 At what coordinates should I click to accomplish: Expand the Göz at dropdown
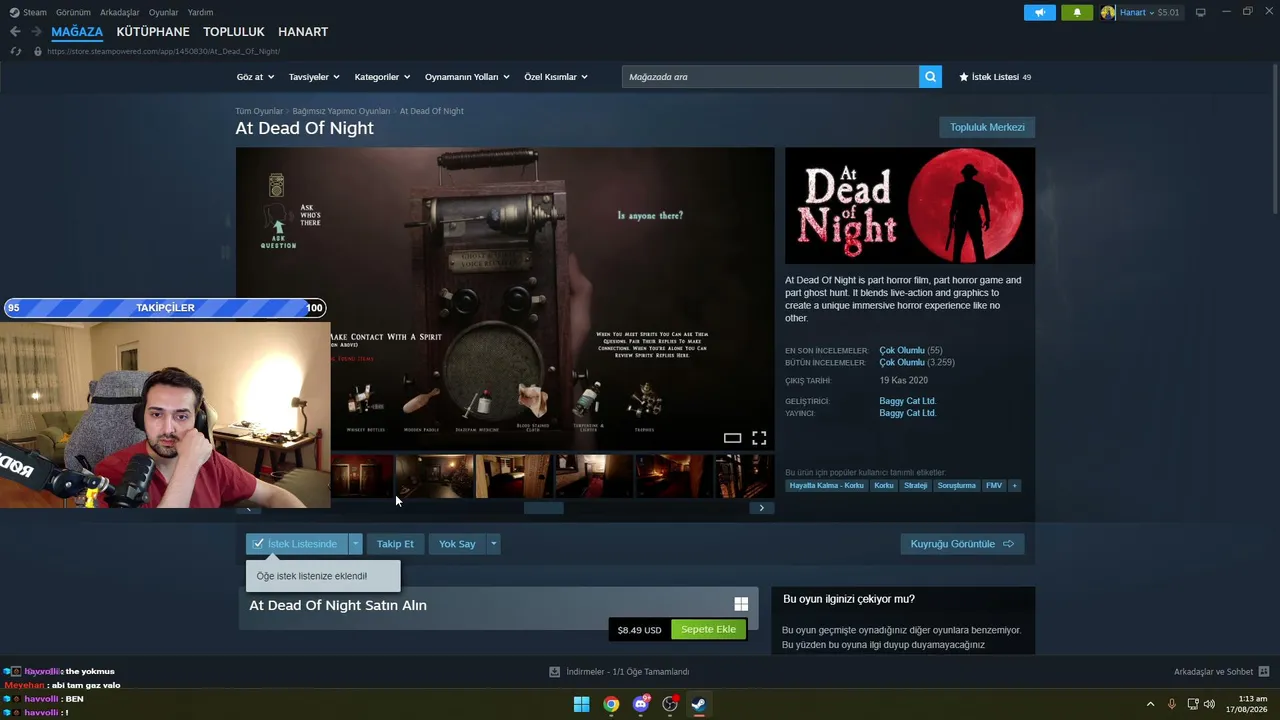click(x=255, y=77)
